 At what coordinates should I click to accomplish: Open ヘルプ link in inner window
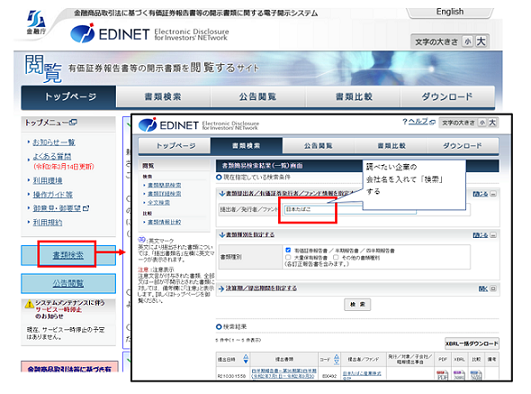[x=419, y=121]
